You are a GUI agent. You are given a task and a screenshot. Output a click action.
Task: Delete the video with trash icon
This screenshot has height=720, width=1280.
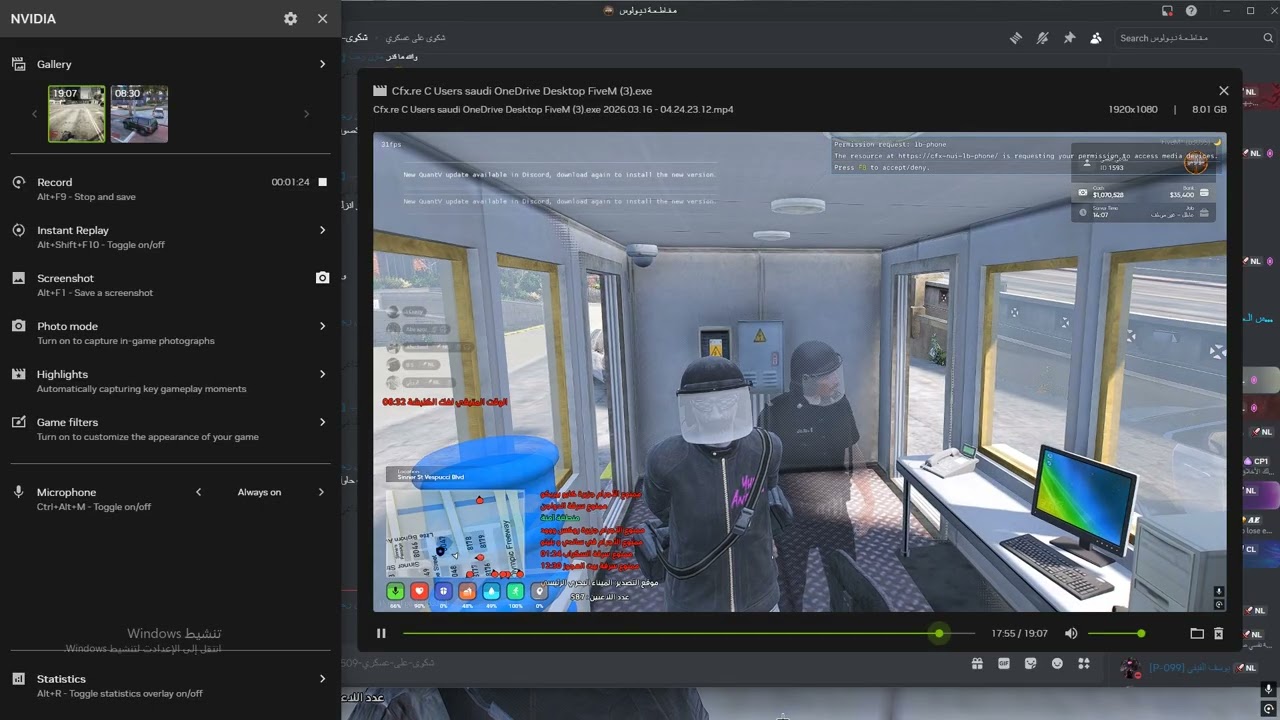coord(1218,633)
